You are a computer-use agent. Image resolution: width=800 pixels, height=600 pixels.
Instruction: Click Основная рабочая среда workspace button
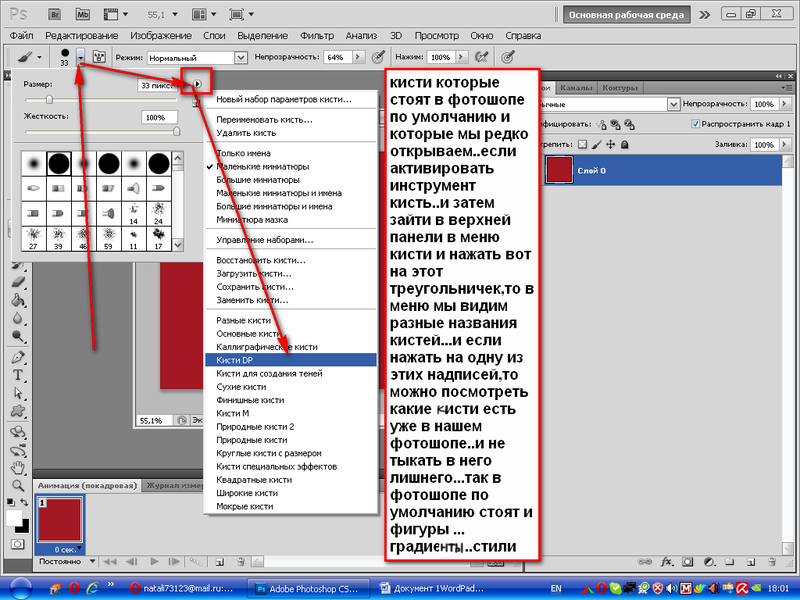[626, 15]
